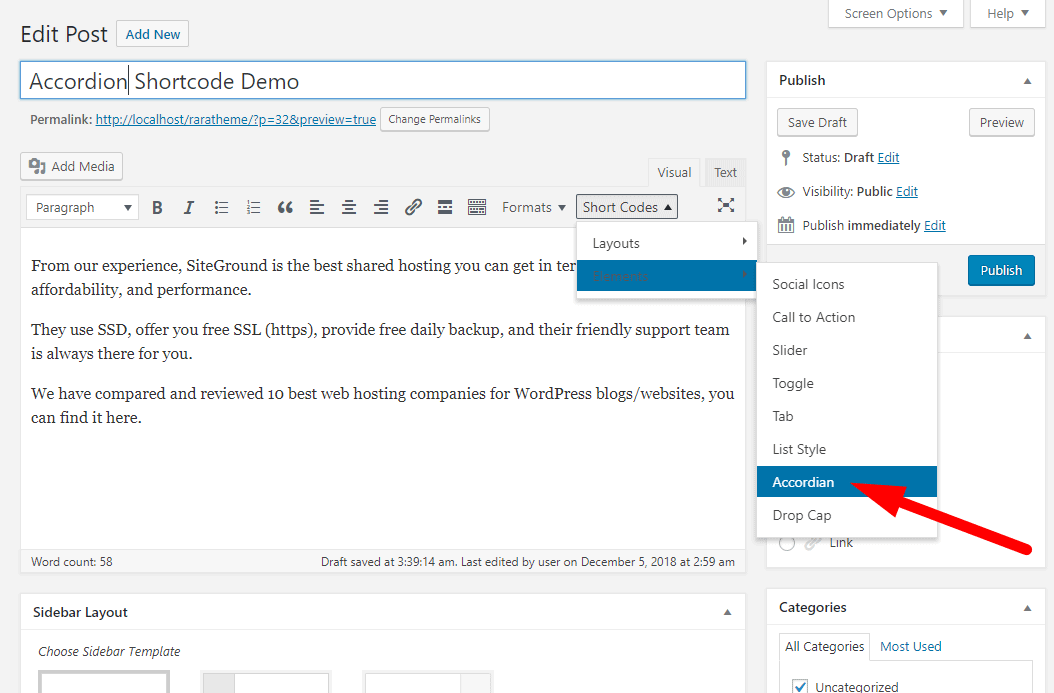Enable distraction-free writing mode
The height and width of the screenshot is (693, 1054).
[x=725, y=206]
